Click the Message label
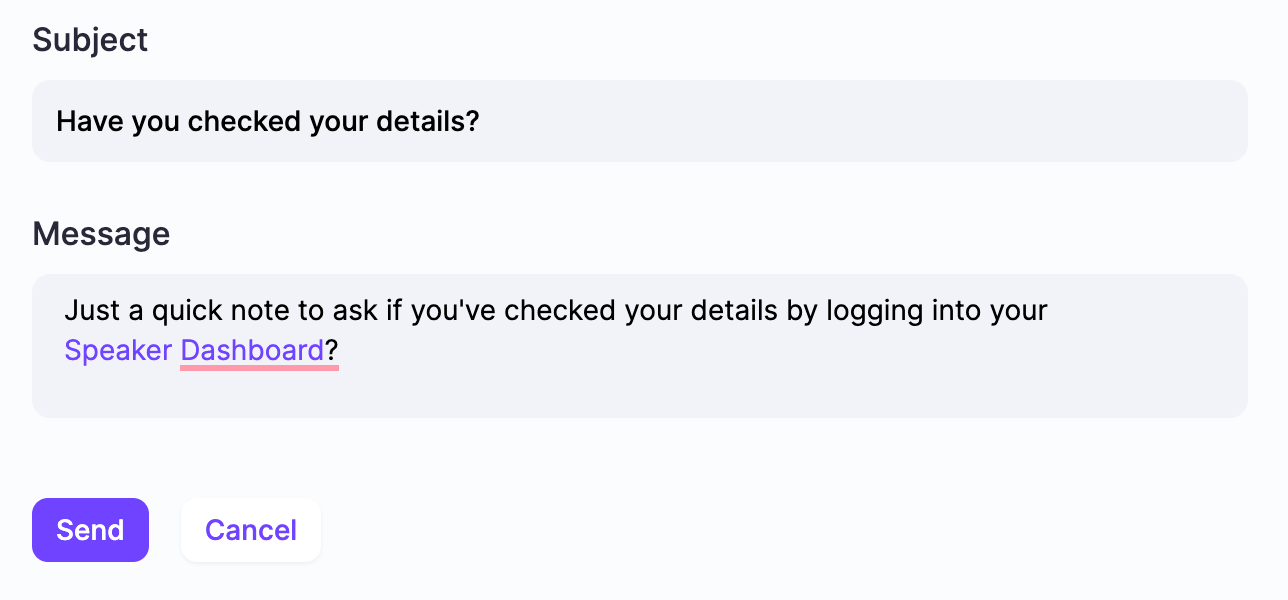Viewport: 1288px width, 600px height. 101,234
